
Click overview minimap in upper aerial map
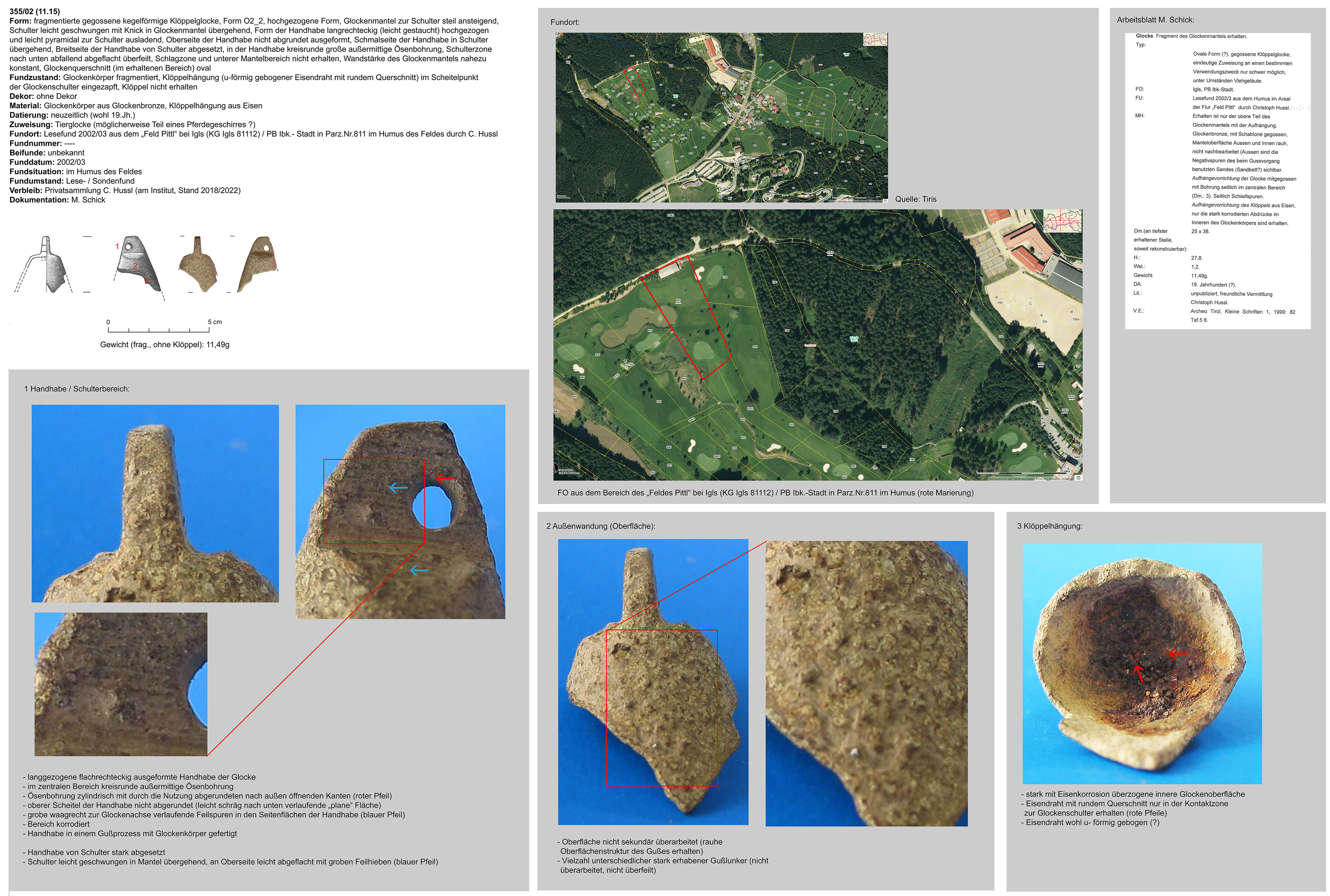[875, 39]
